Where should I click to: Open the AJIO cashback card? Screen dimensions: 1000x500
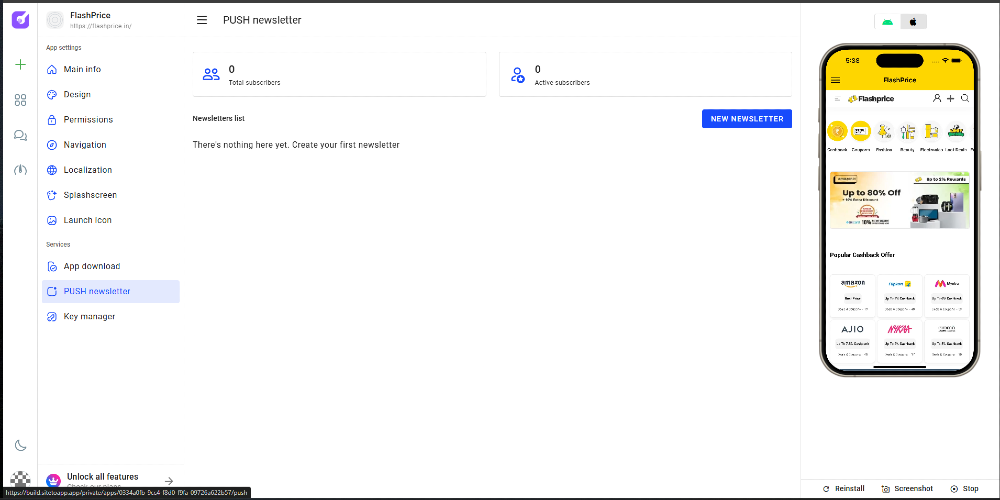(x=853, y=341)
